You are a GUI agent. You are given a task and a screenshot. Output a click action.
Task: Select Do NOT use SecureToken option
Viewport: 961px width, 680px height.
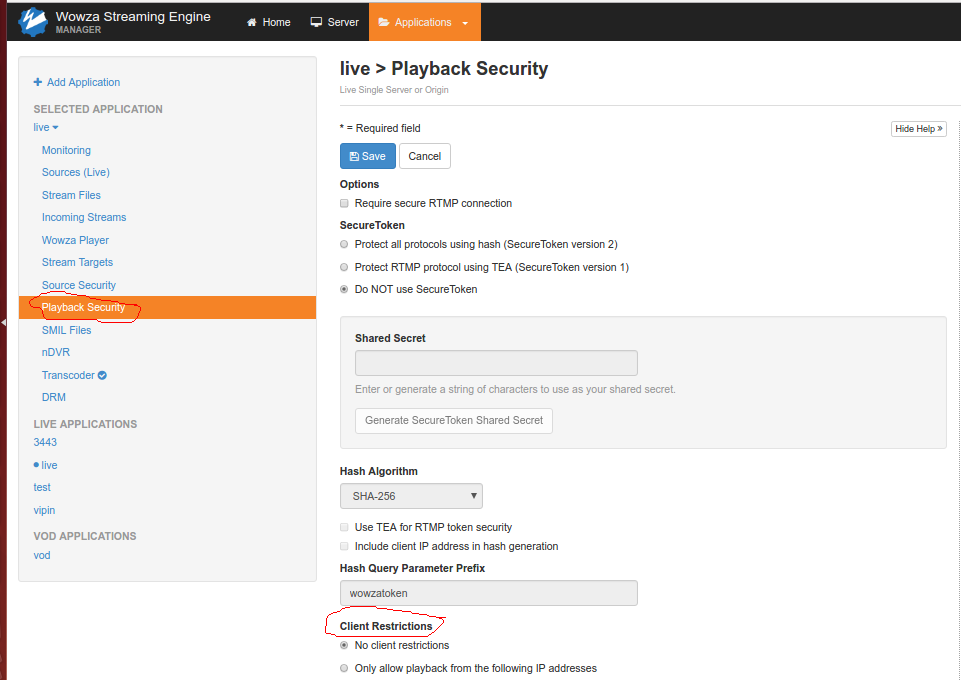344,289
